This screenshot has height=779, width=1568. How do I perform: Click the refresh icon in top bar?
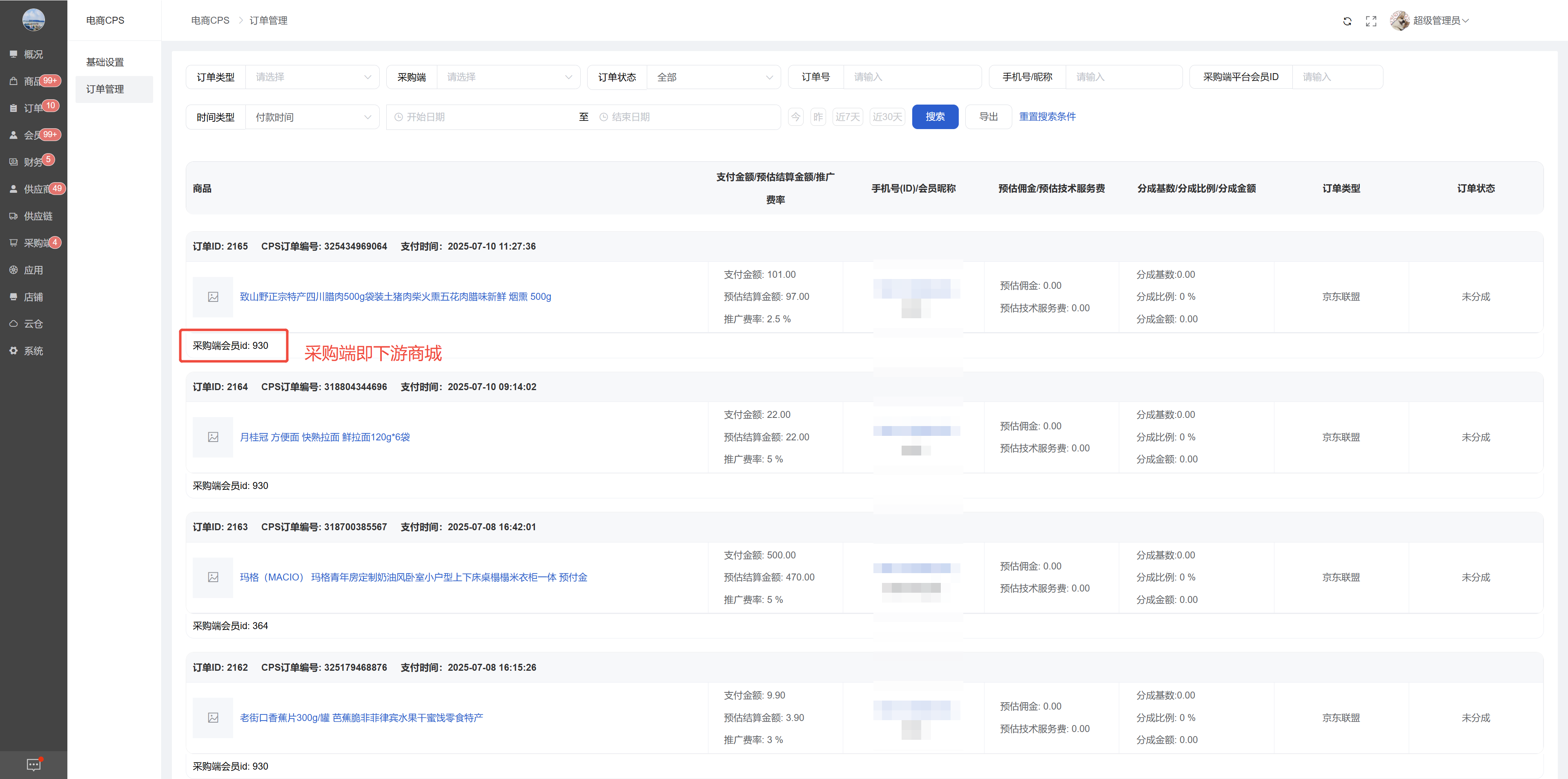click(x=1347, y=21)
